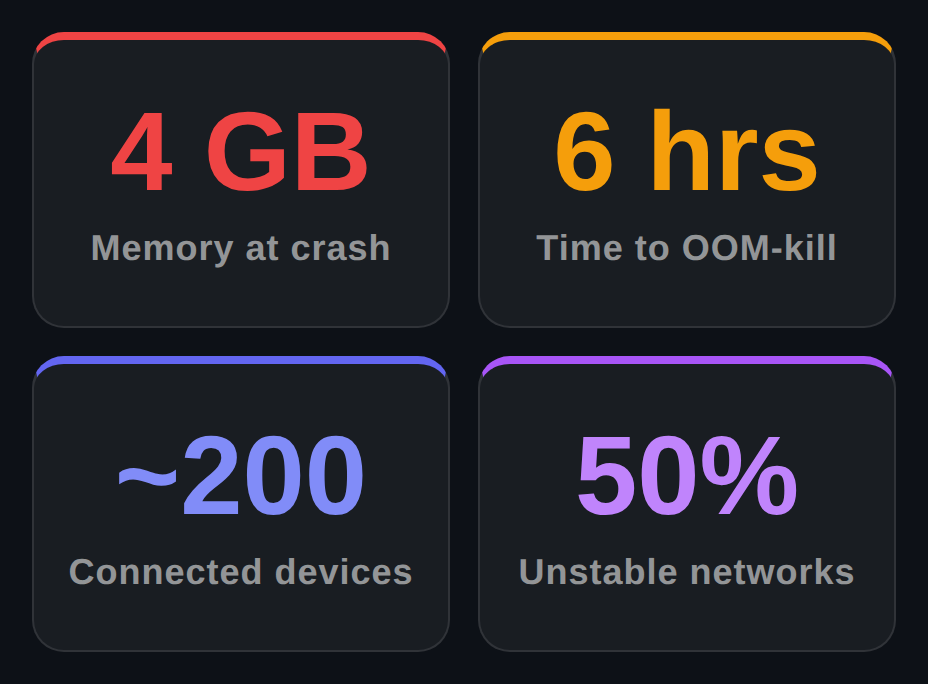Open the Connected devices card
Viewport: 928px width, 684px height.
tap(240, 504)
